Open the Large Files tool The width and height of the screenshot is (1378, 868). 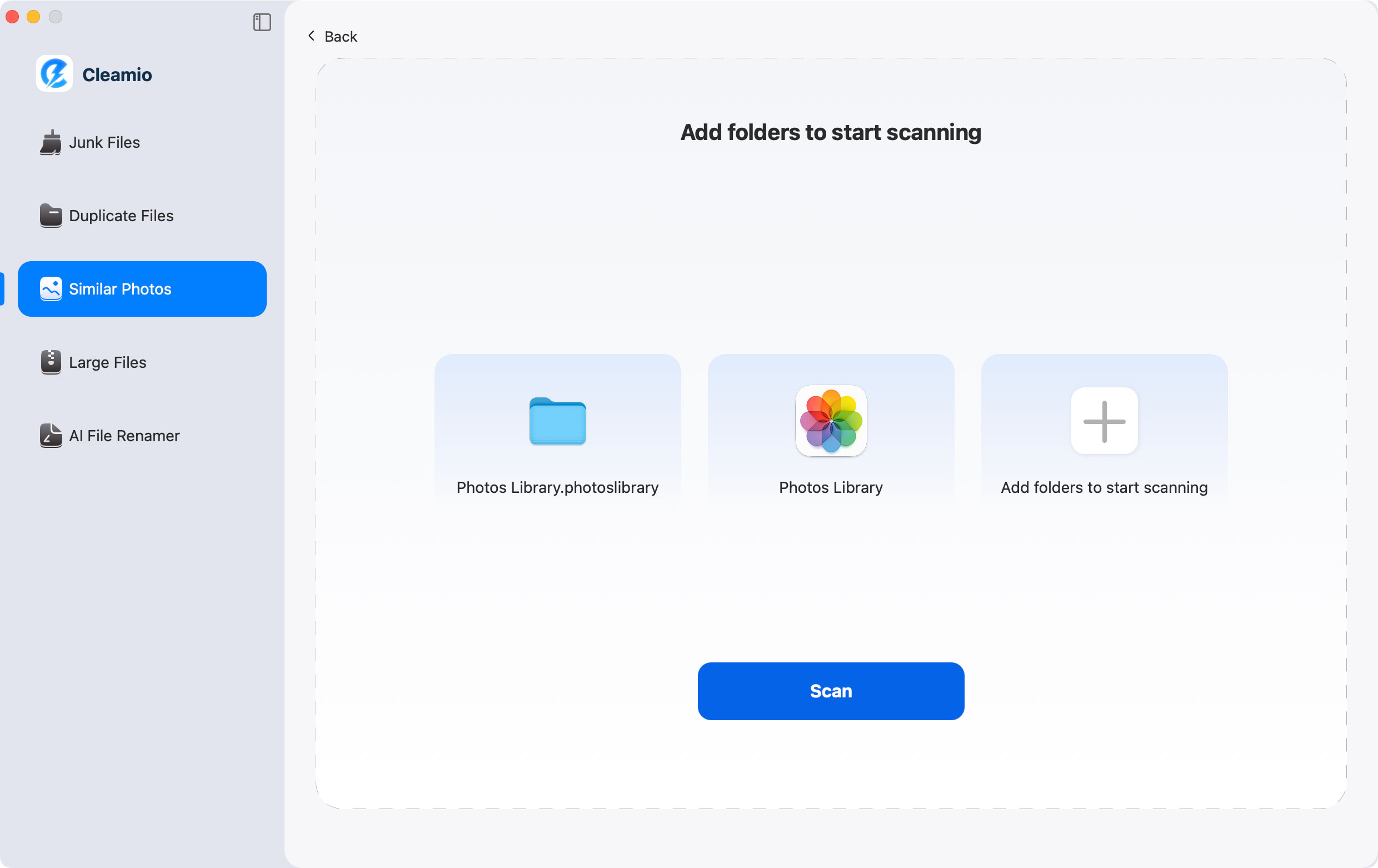pyautogui.click(x=107, y=362)
